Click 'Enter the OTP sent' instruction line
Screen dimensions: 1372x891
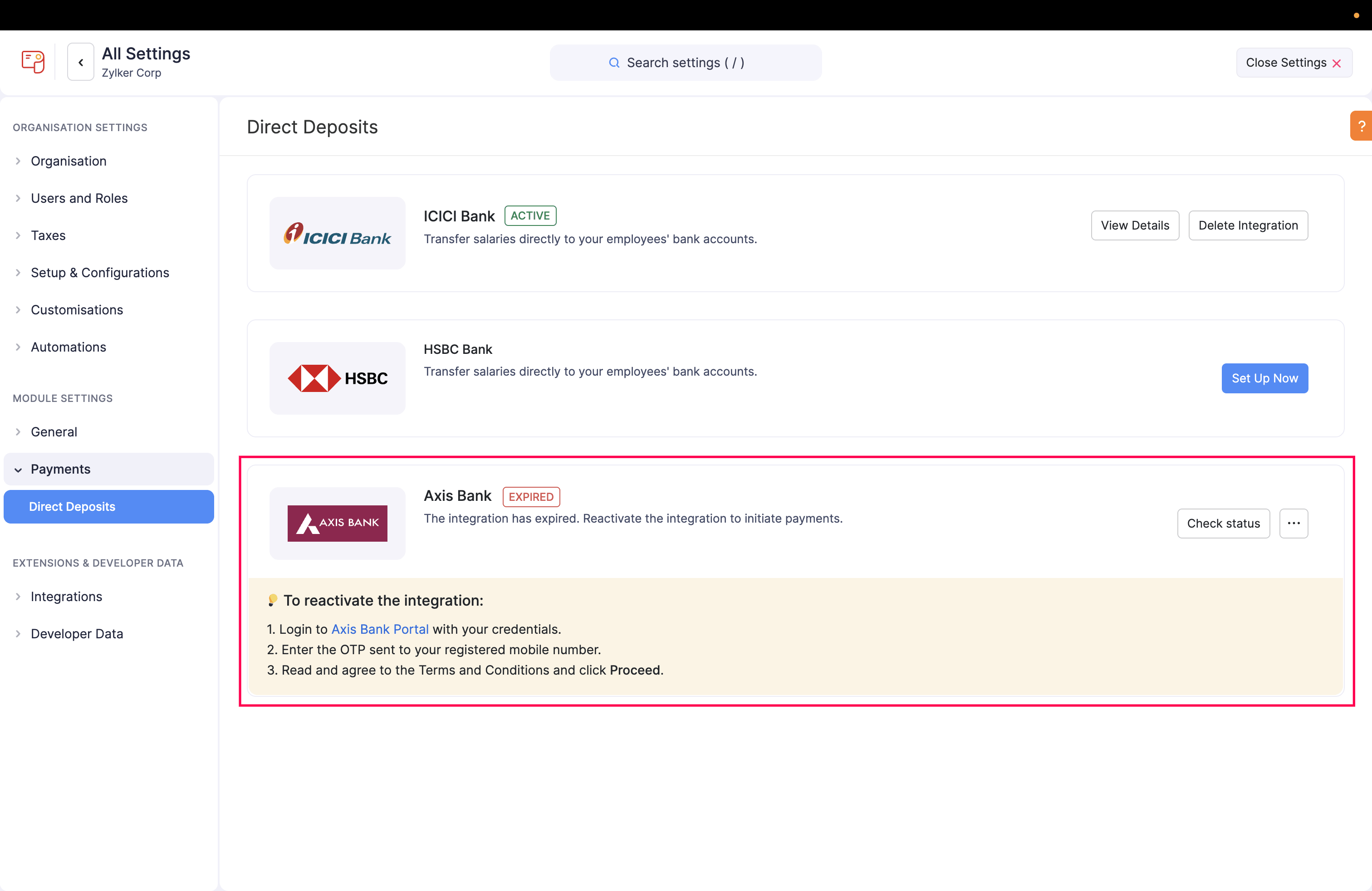pos(434,650)
